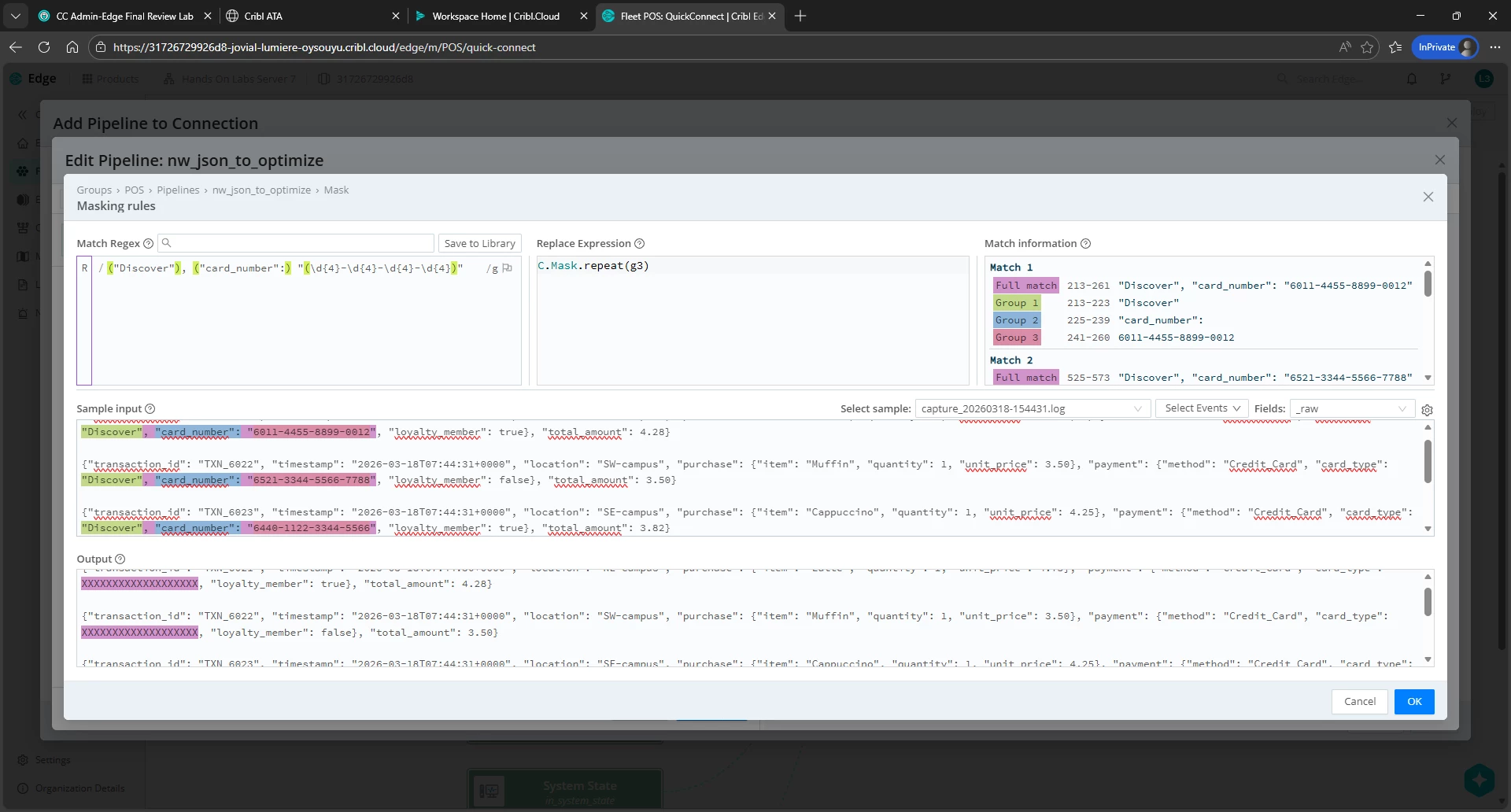Click the regex flags icon beside /g
The height and width of the screenshot is (812, 1511).
point(508,268)
